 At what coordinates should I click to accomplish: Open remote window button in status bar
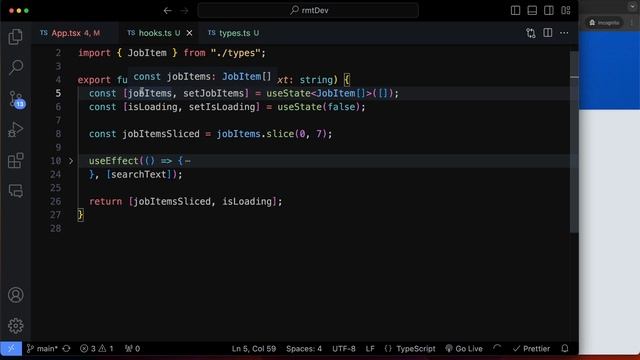11,349
